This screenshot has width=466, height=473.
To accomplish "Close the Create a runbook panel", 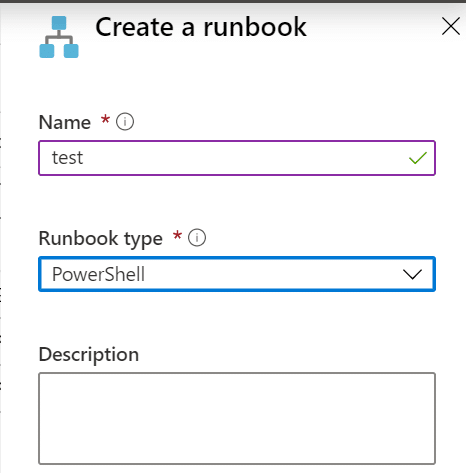I will pyautogui.click(x=451, y=27).
